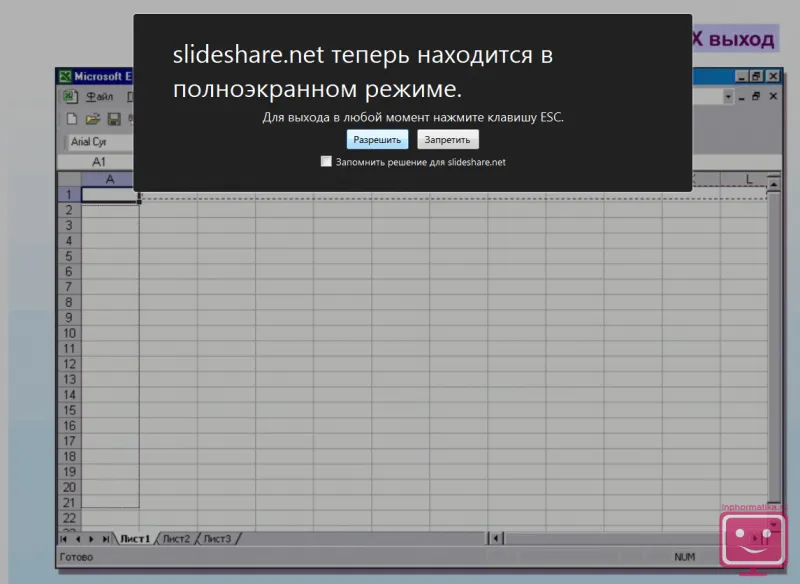This screenshot has height=584, width=800.
Task: Select row 22 header
Action: (x=69, y=518)
